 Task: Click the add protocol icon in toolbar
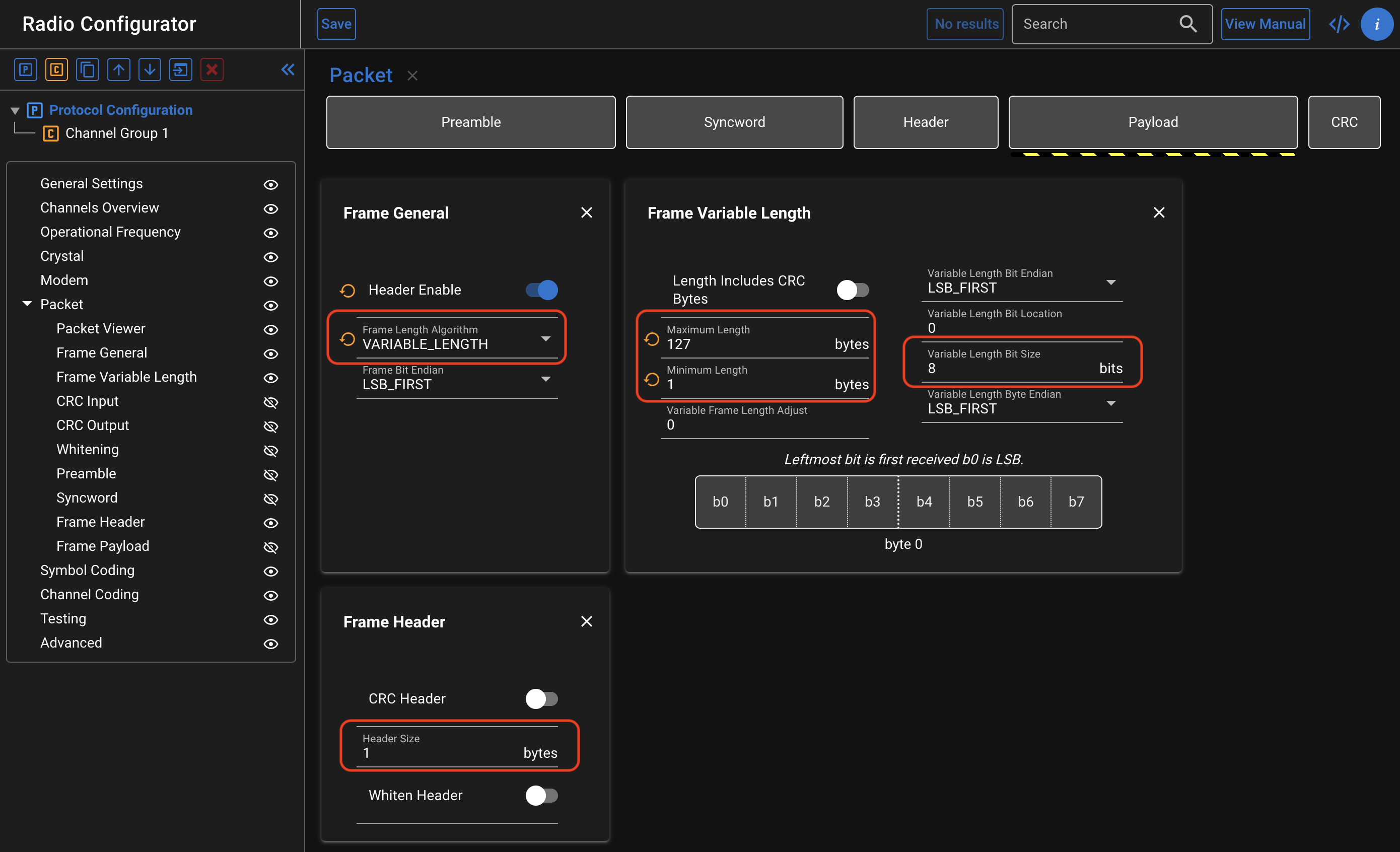coord(26,70)
